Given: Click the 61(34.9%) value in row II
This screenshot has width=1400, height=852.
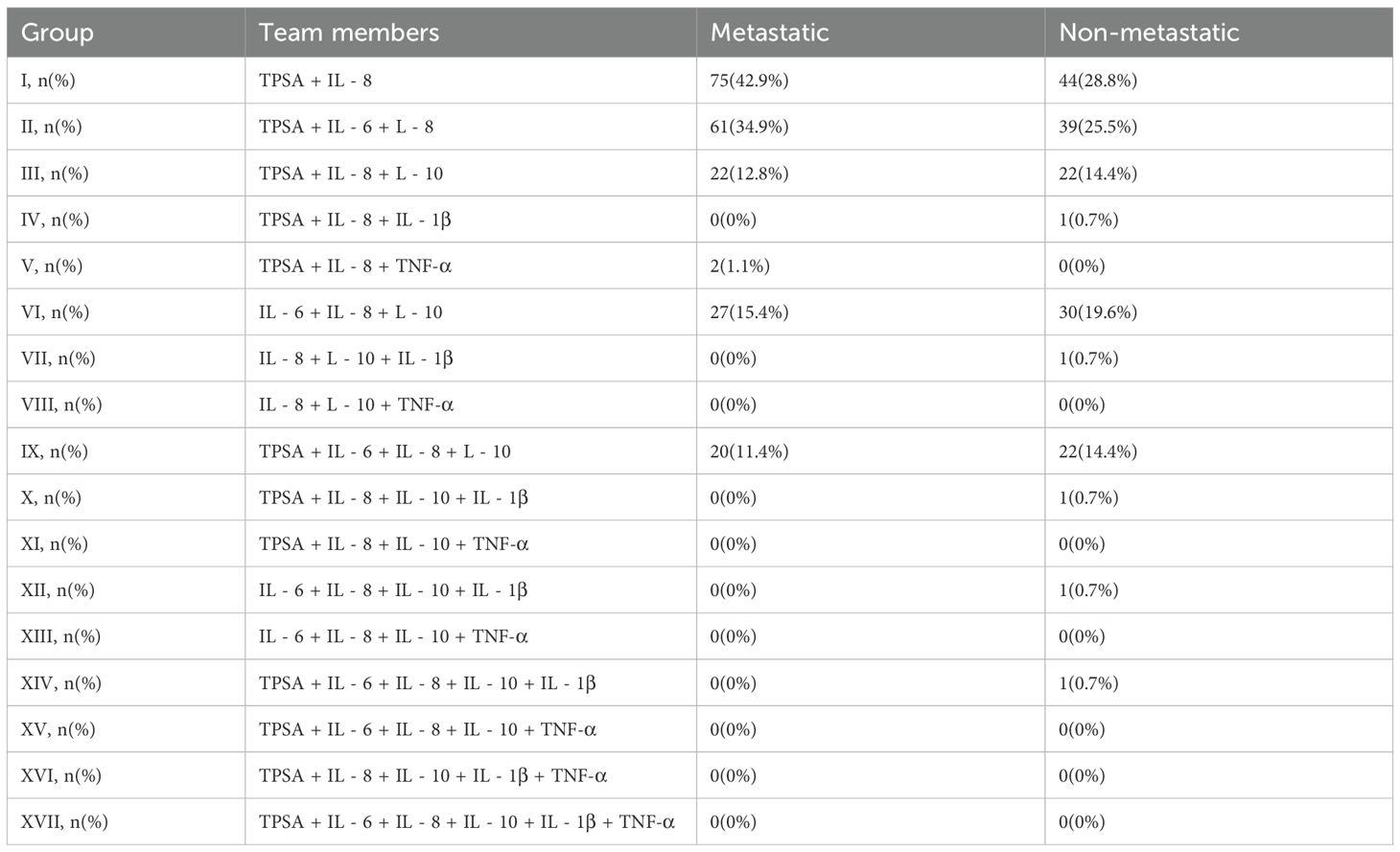Looking at the screenshot, I should click(749, 127).
